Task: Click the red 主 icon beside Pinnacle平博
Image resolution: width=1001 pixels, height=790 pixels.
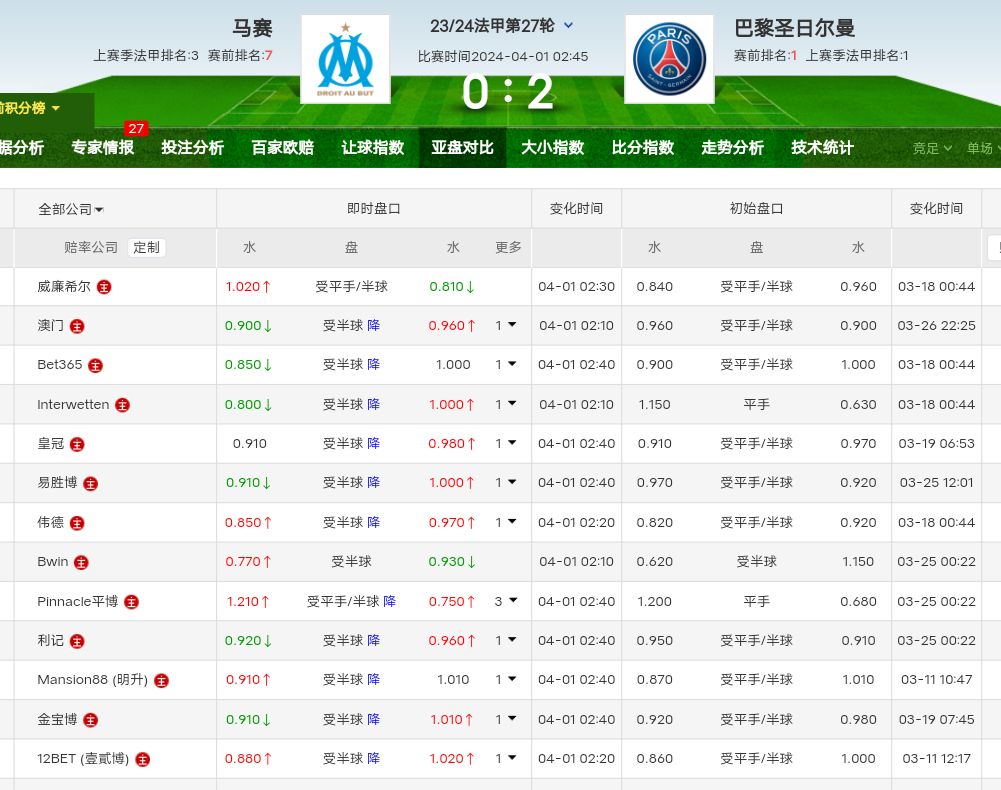Action: click(131, 602)
